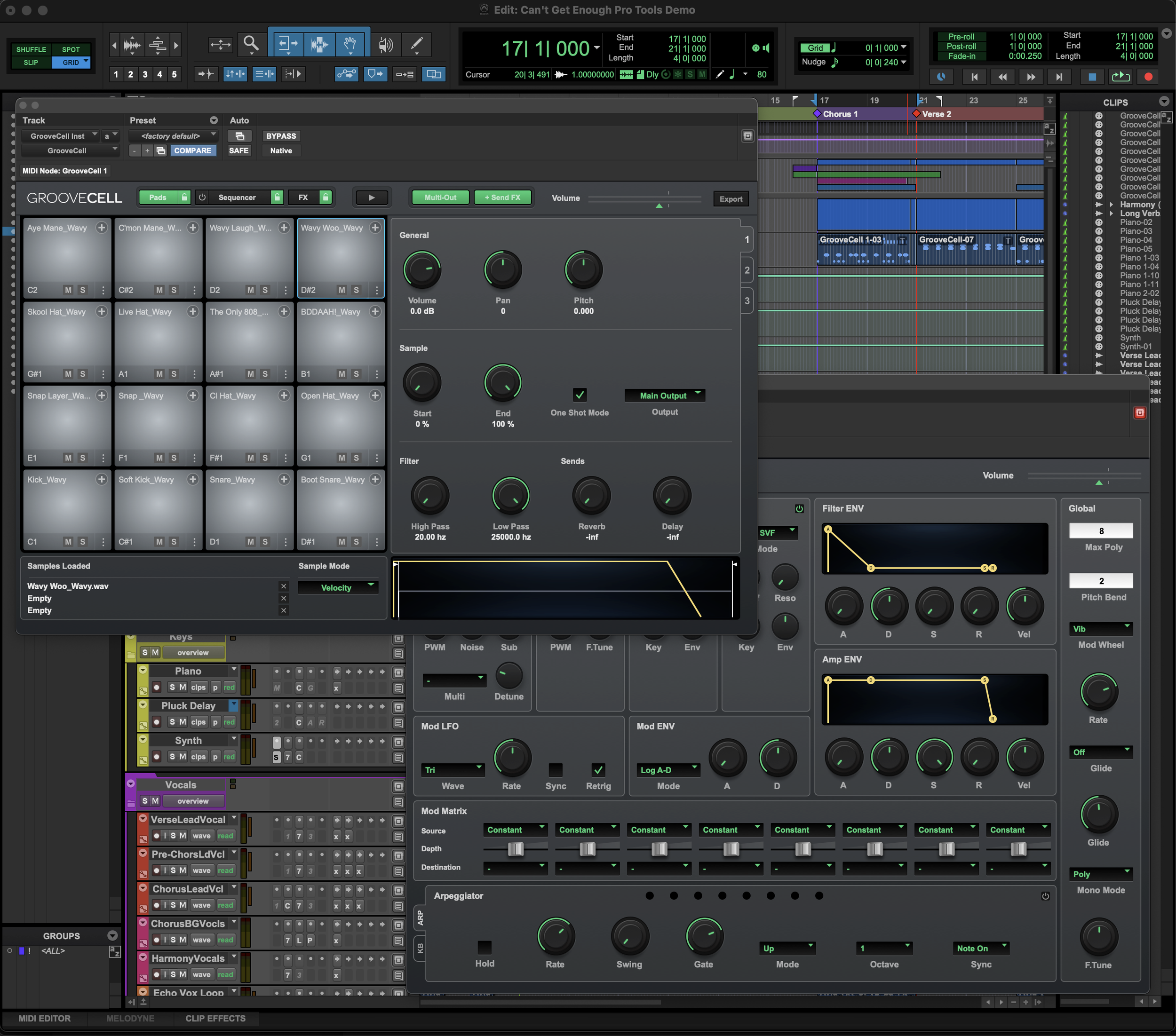Open the MIDI EDITOR tab

coord(44,1018)
